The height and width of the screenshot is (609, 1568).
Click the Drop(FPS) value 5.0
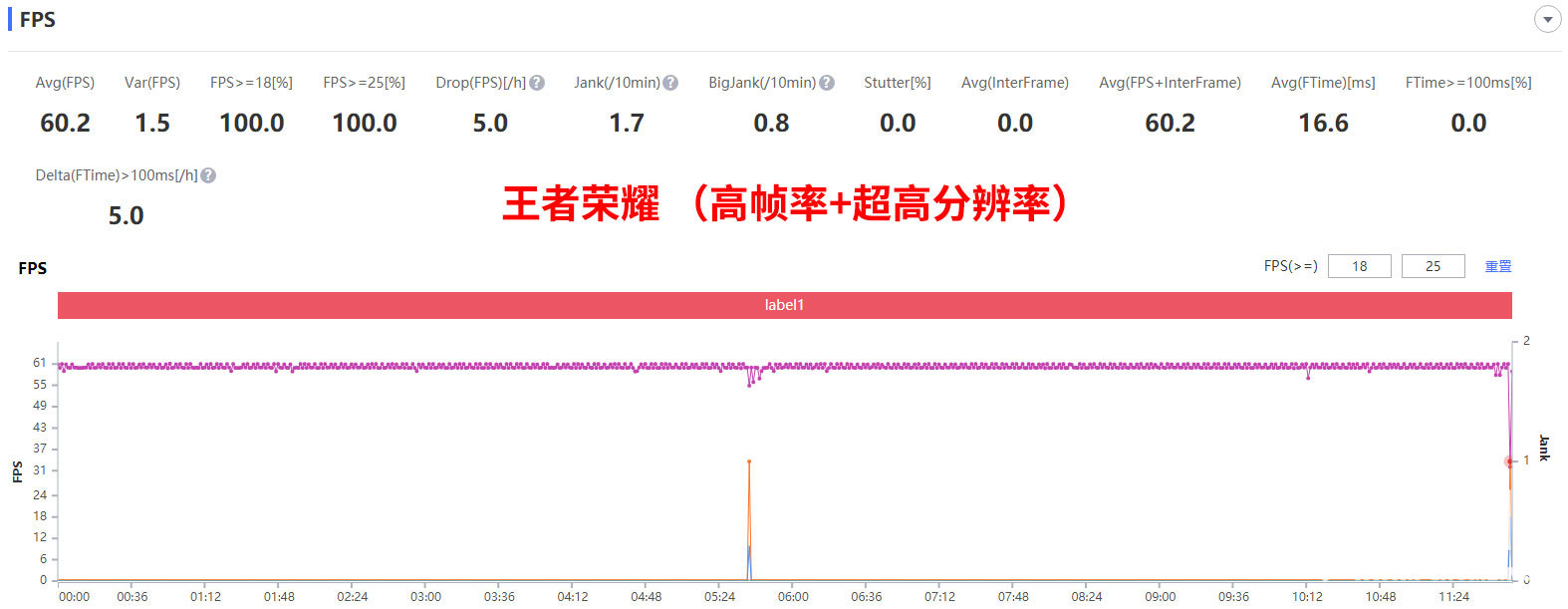(x=490, y=123)
